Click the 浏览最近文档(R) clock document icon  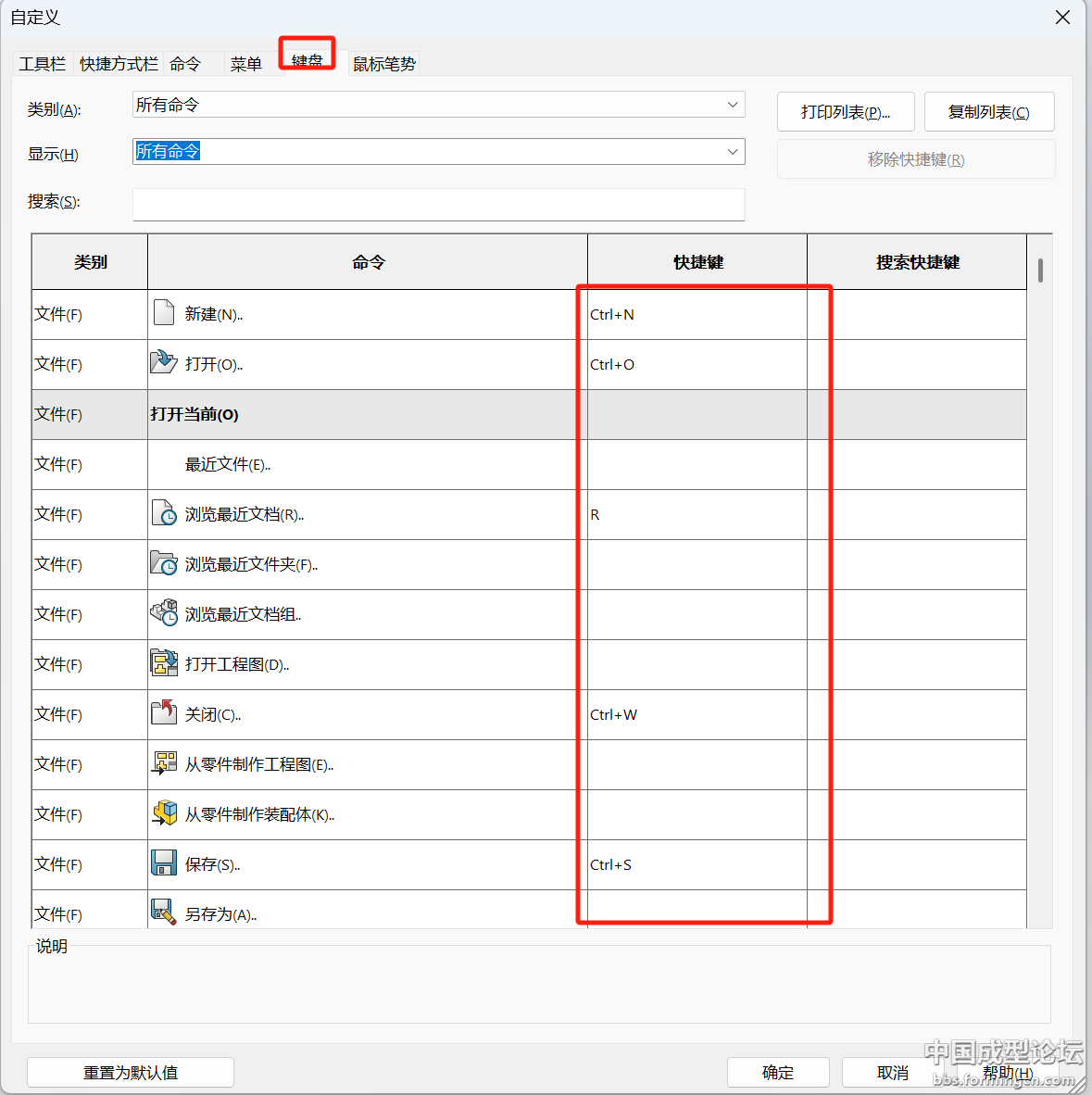click(164, 512)
